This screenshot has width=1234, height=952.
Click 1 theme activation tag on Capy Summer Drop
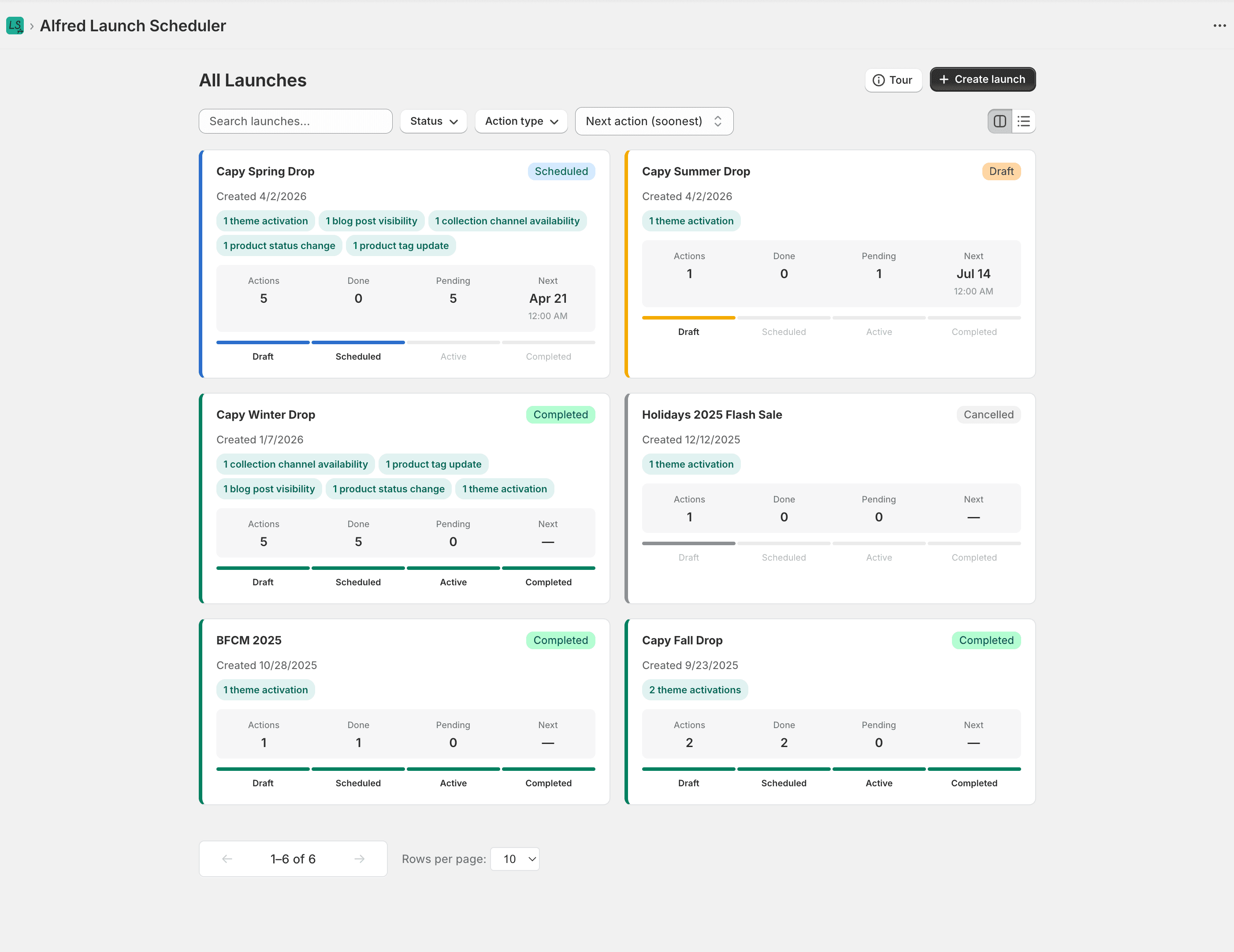(691, 221)
